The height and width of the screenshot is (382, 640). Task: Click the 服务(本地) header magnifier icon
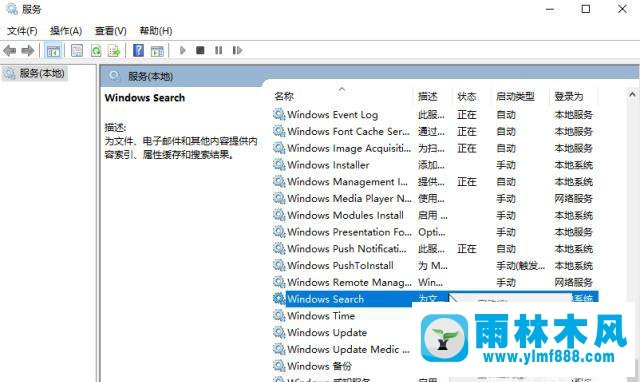(114, 76)
